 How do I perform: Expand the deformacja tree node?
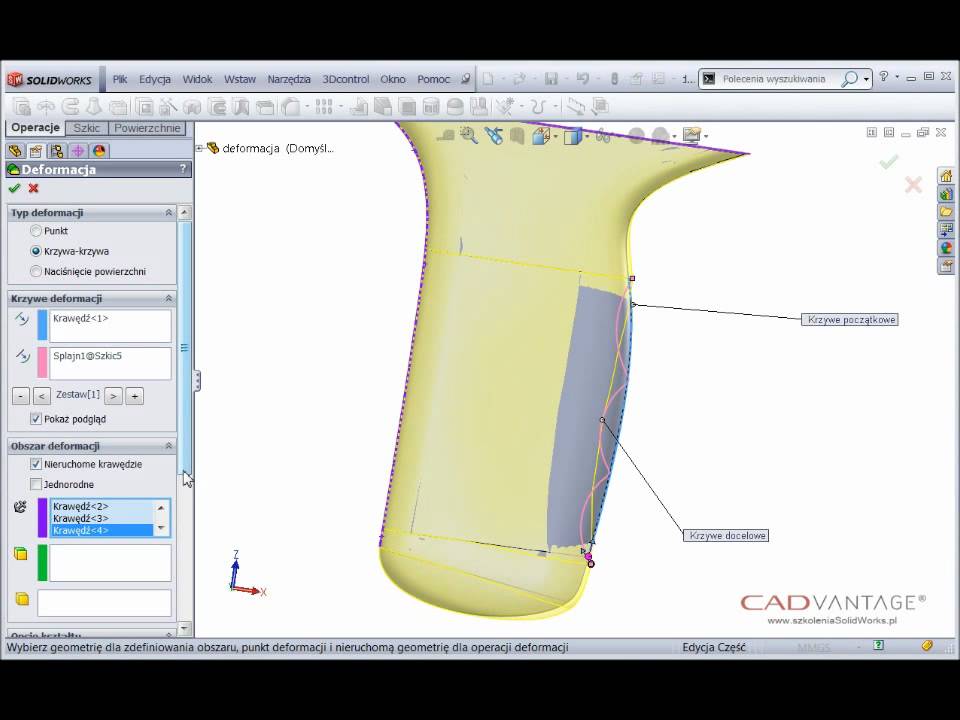coord(199,148)
